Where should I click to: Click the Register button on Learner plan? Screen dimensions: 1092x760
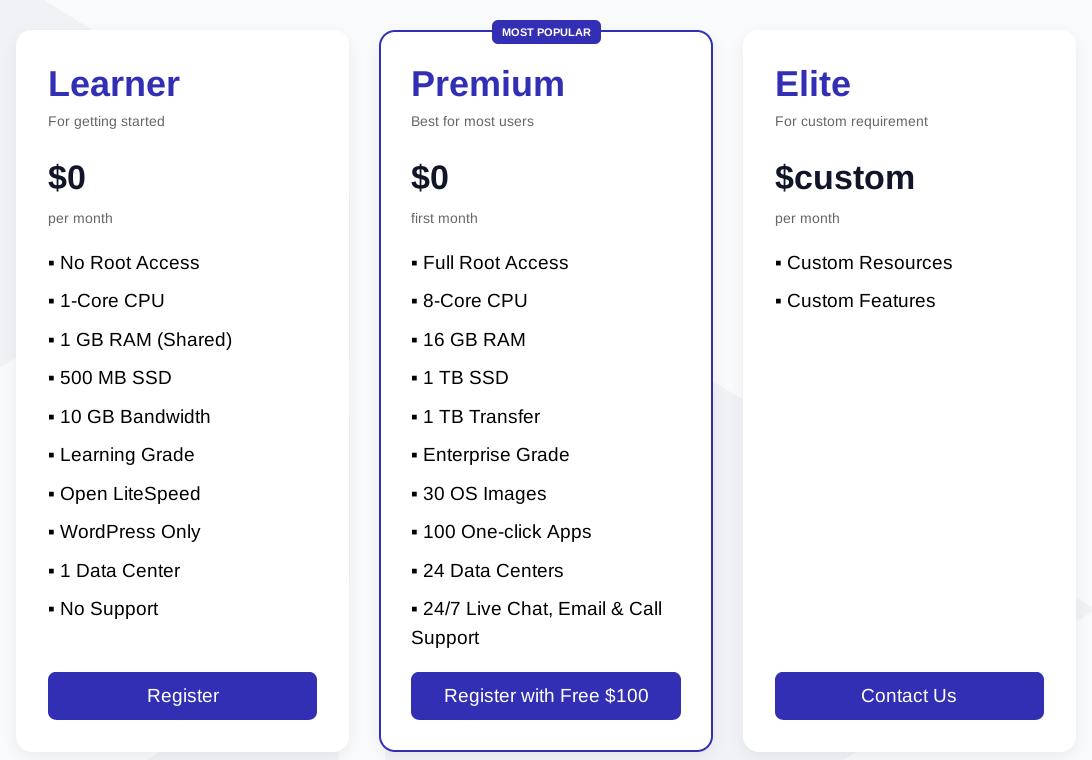[182, 696]
